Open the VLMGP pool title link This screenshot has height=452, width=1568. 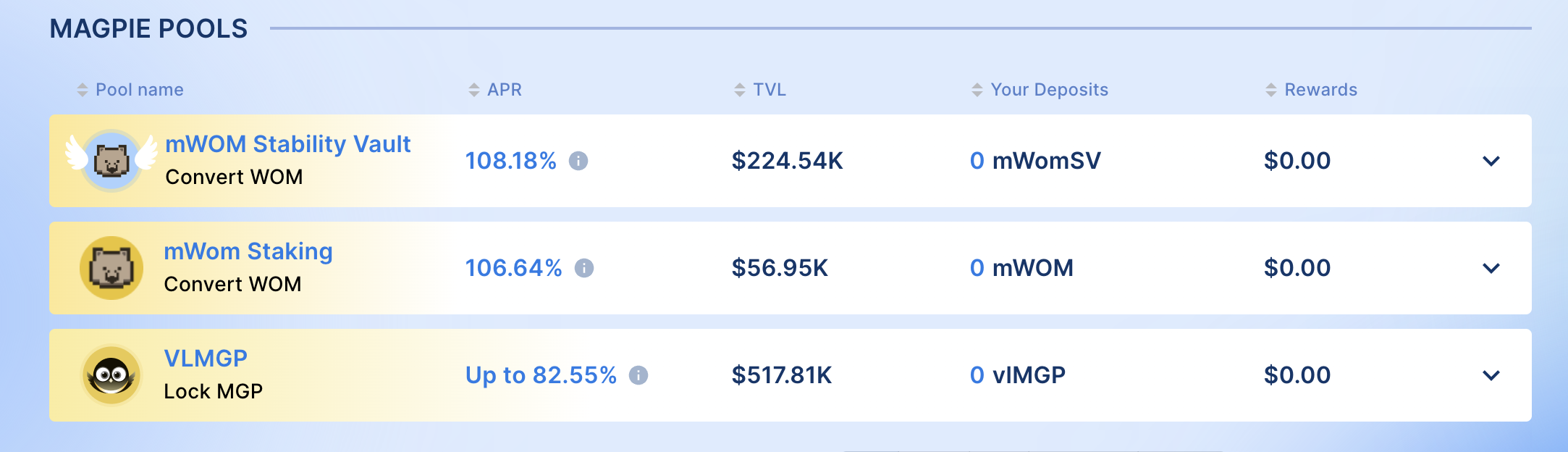206,359
